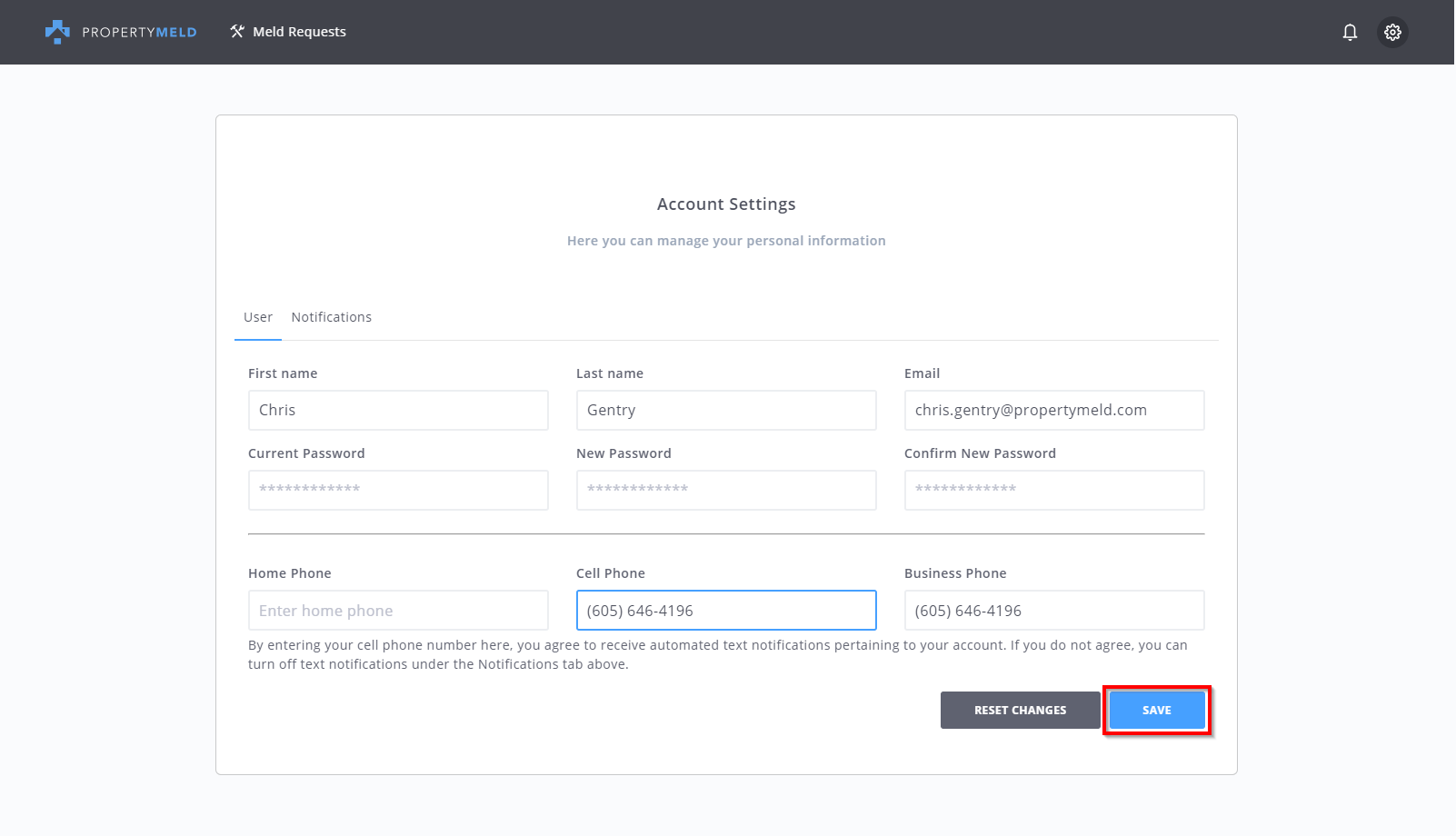Save the account settings
The image size is (1456, 836).
pos(1157,711)
